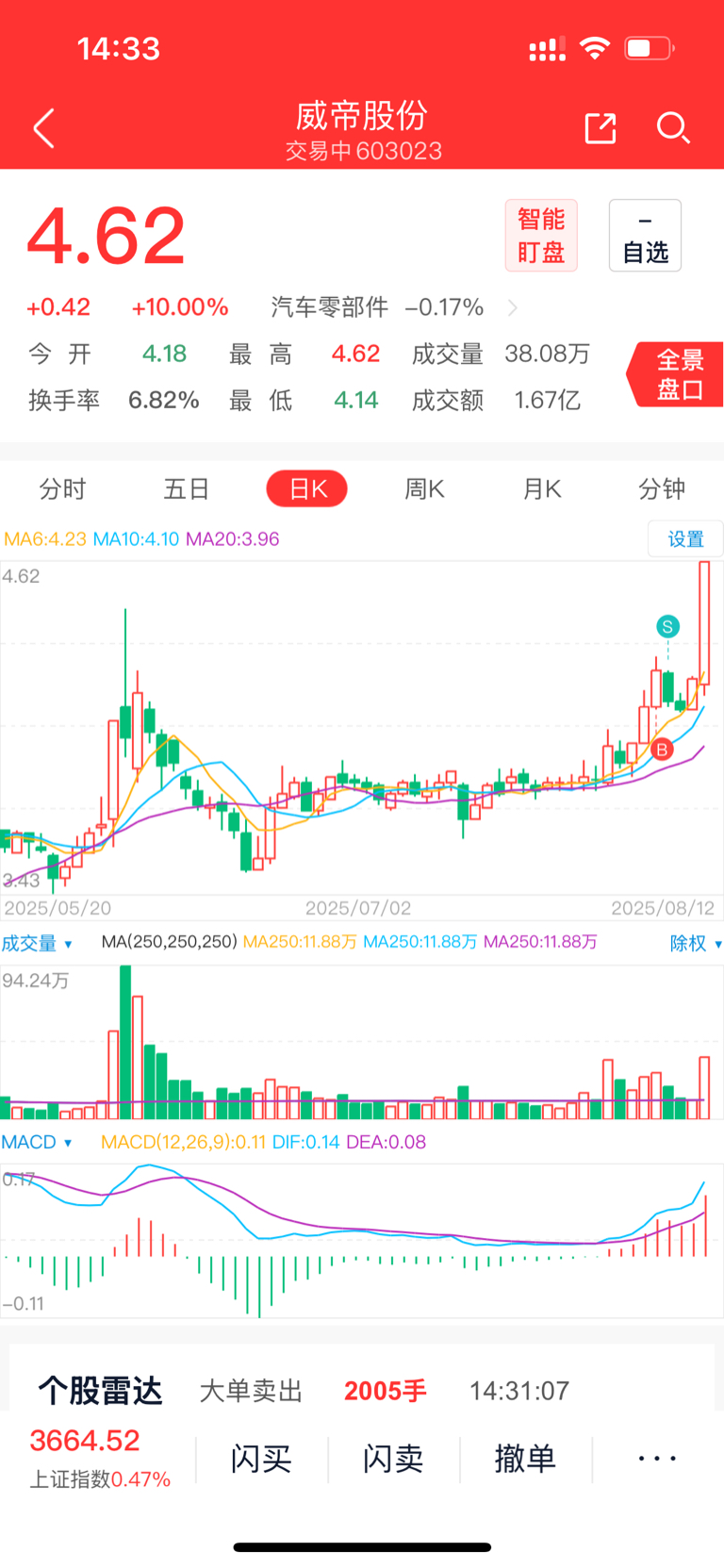Tap the battery status icon

click(x=649, y=48)
